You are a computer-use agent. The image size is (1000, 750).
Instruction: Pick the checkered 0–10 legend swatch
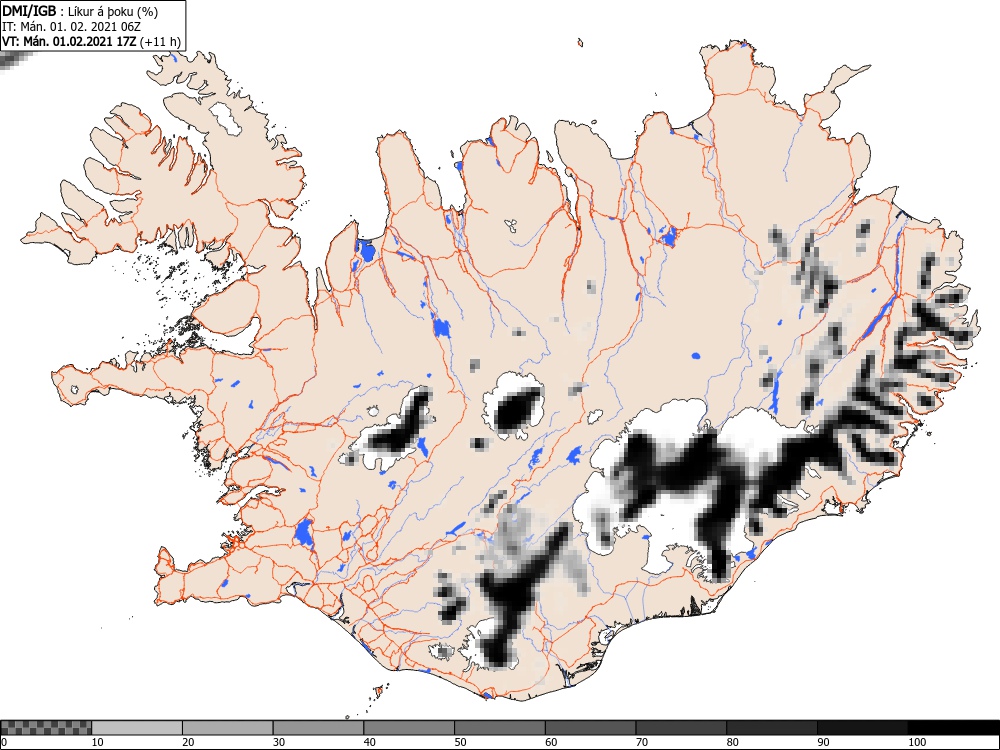(46, 728)
